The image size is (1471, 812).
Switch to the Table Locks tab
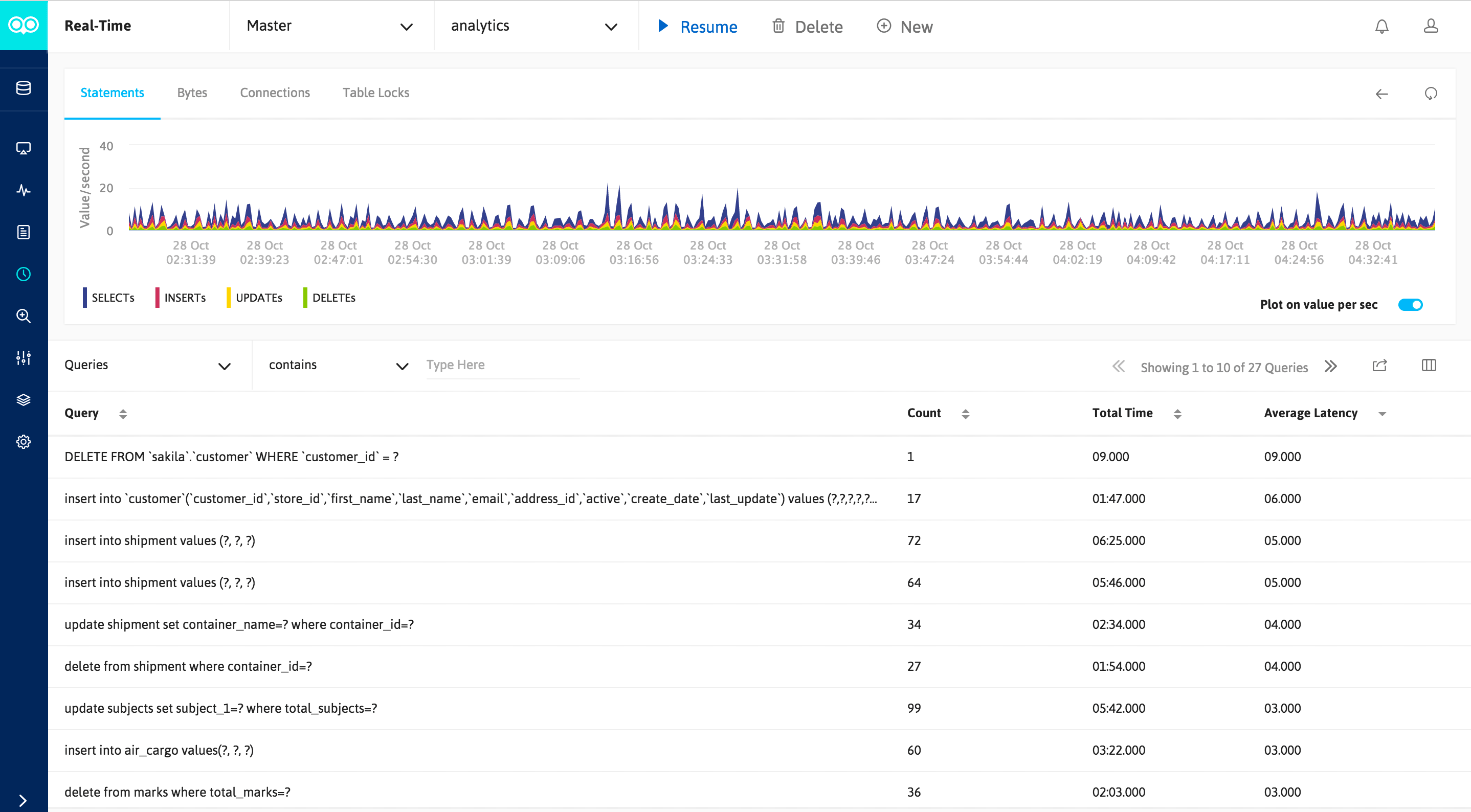(376, 93)
